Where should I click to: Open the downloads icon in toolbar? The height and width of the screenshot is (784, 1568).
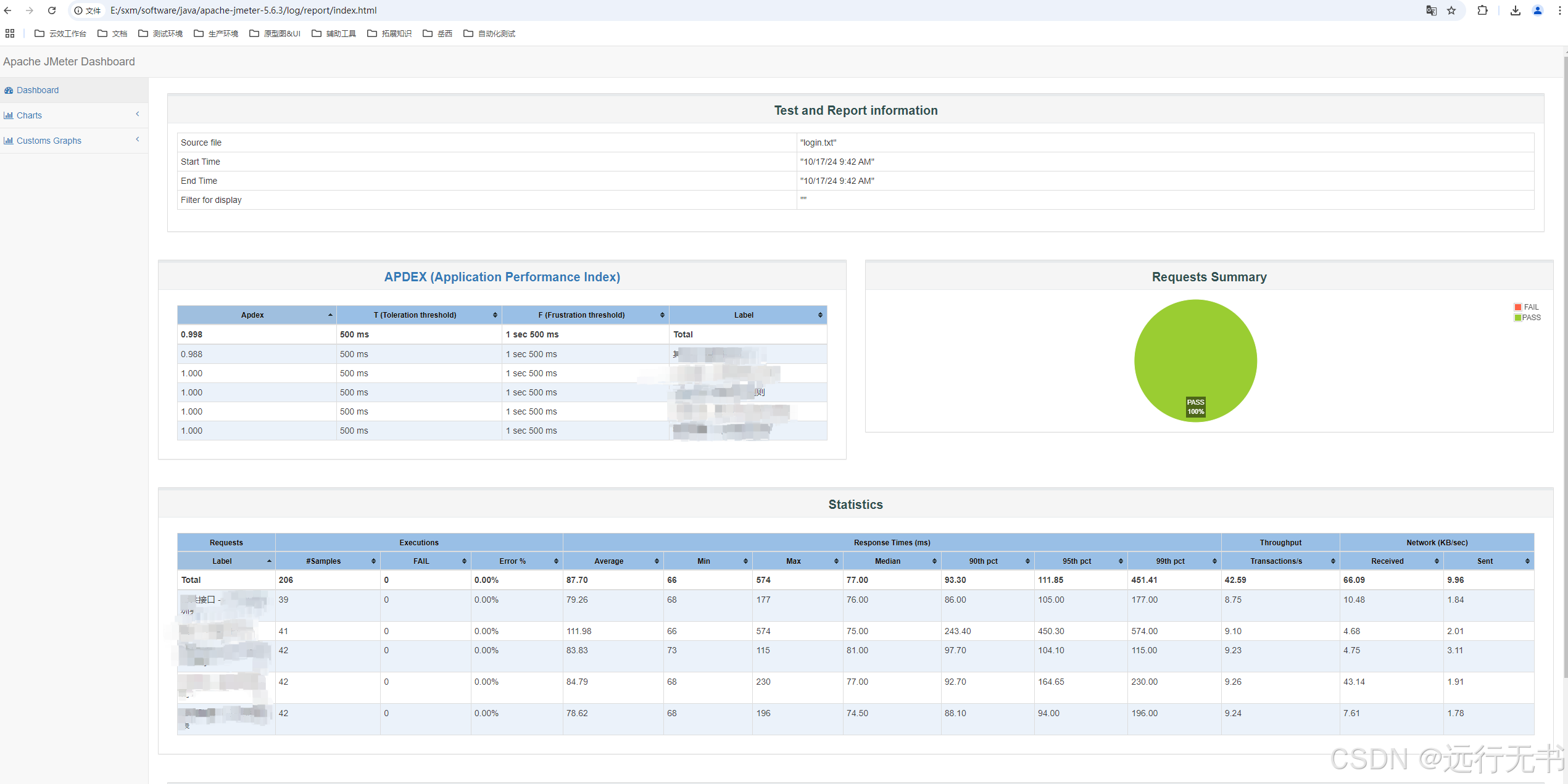click(x=1515, y=10)
